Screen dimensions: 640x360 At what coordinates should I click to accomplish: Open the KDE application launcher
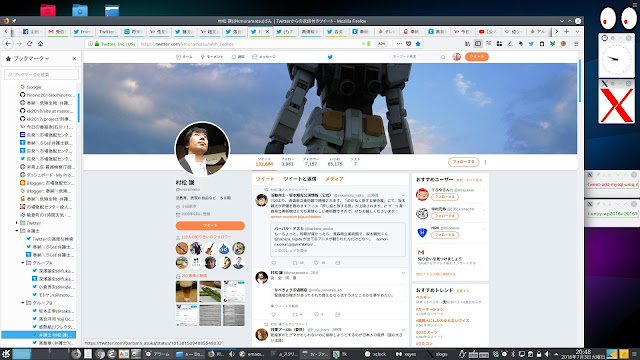coord(6,354)
